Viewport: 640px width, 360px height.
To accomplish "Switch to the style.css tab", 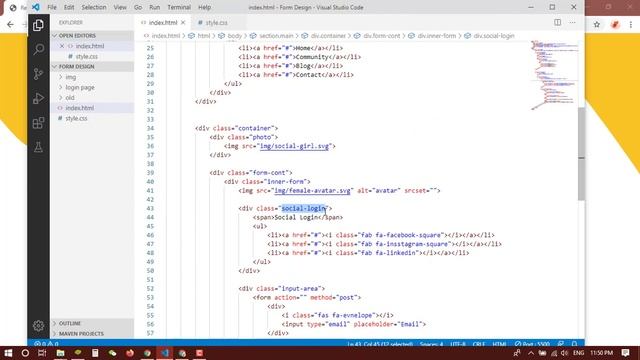I will tap(216, 22).
